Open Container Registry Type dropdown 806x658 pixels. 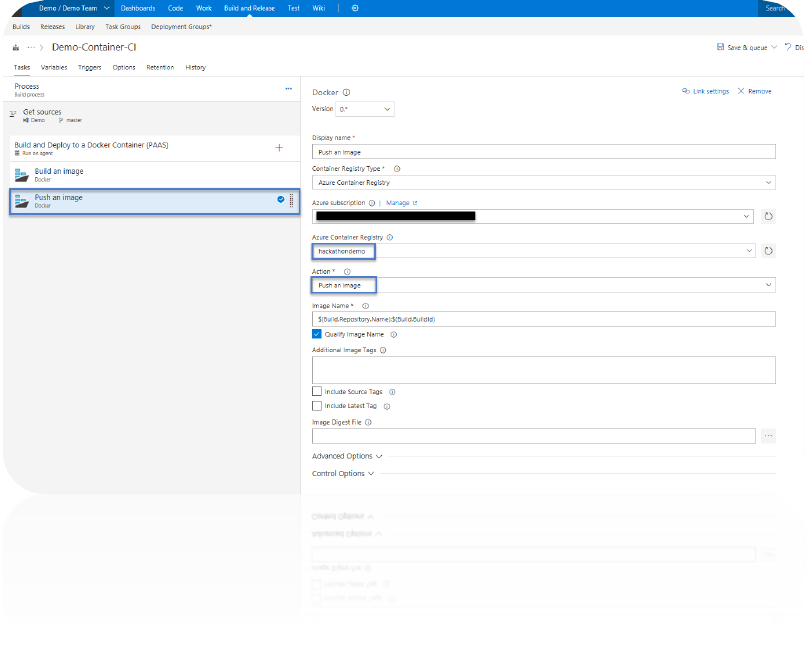[544, 182]
